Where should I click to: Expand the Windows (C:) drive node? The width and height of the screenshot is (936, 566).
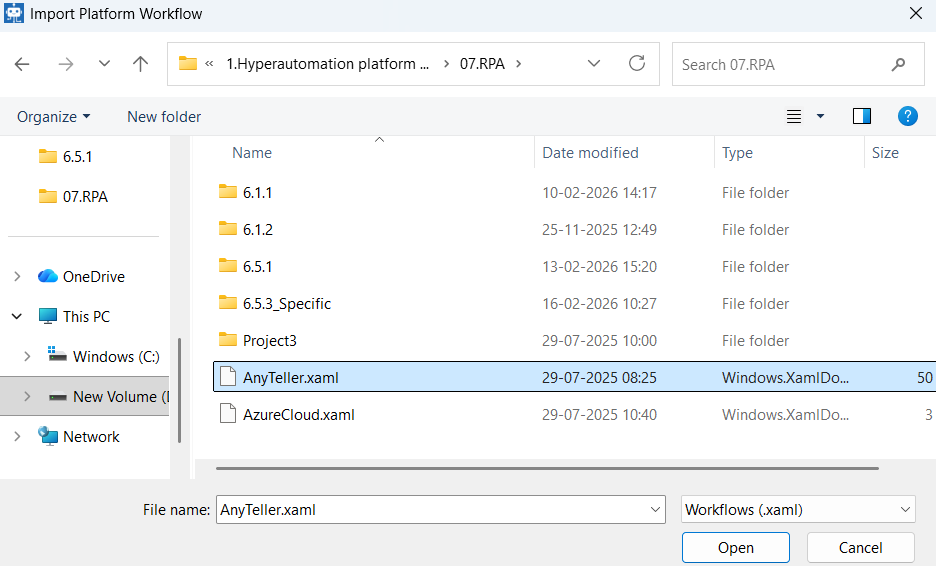[x=27, y=356]
